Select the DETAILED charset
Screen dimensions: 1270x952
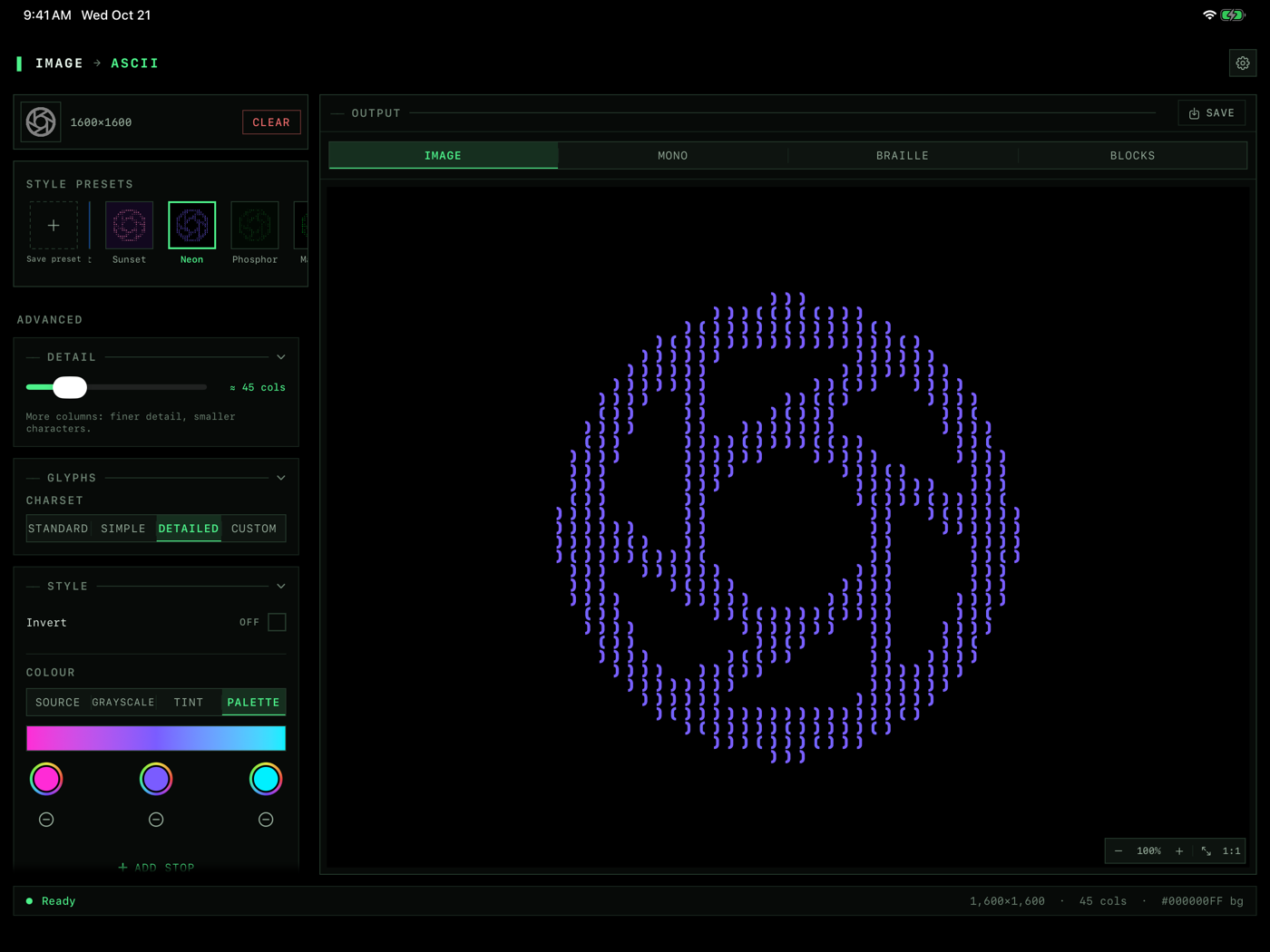[189, 529]
